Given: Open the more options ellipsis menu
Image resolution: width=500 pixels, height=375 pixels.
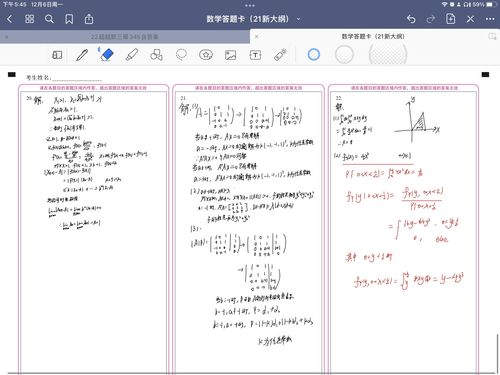Looking at the screenshot, I should coord(490,19).
